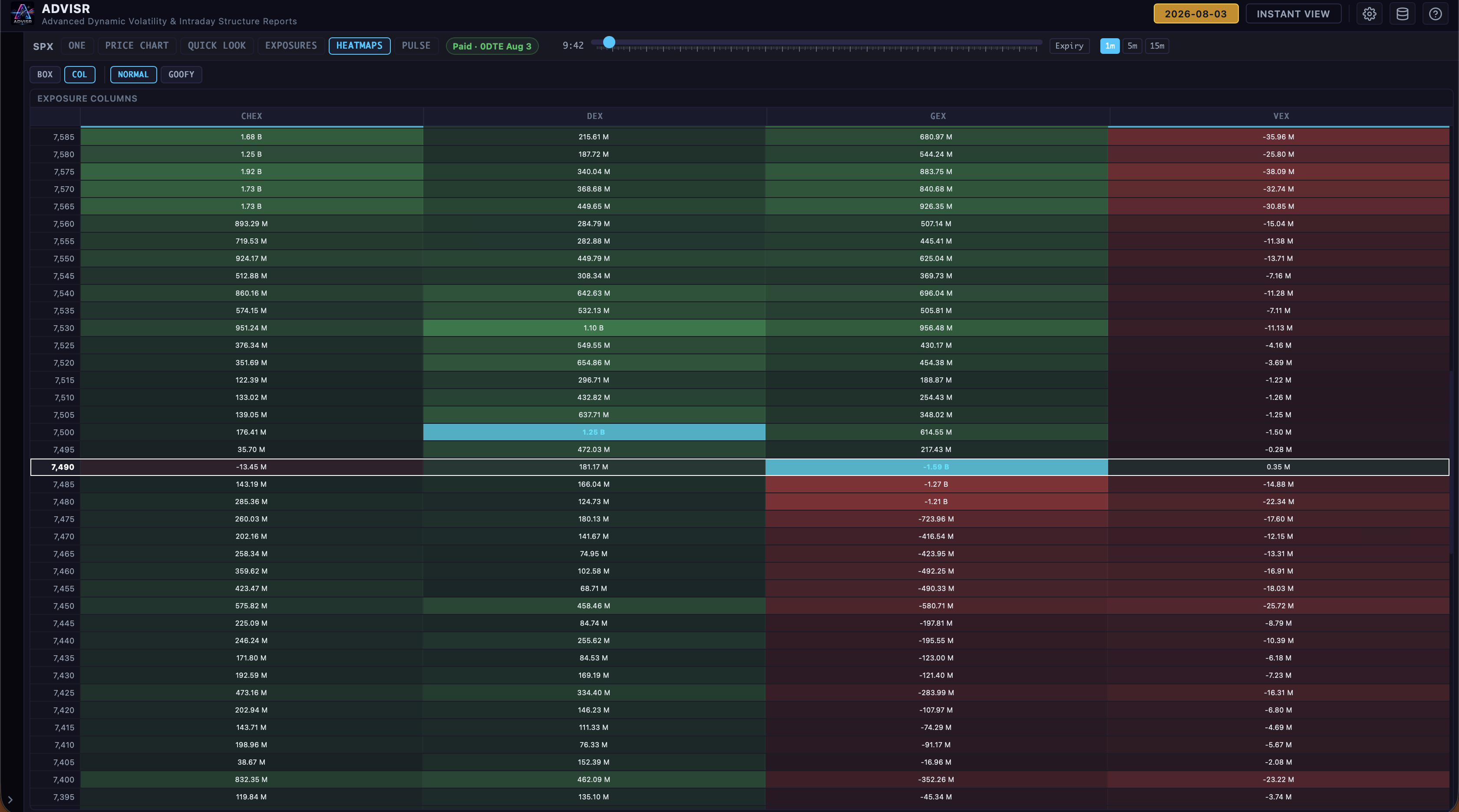Click CHEX value 35.70 M

coord(251,449)
